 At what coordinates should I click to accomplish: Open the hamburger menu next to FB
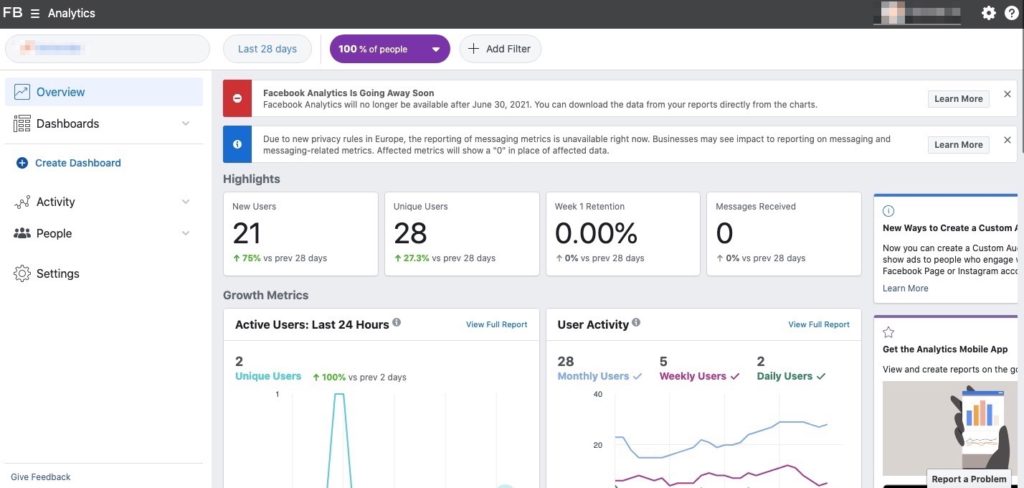click(35, 13)
